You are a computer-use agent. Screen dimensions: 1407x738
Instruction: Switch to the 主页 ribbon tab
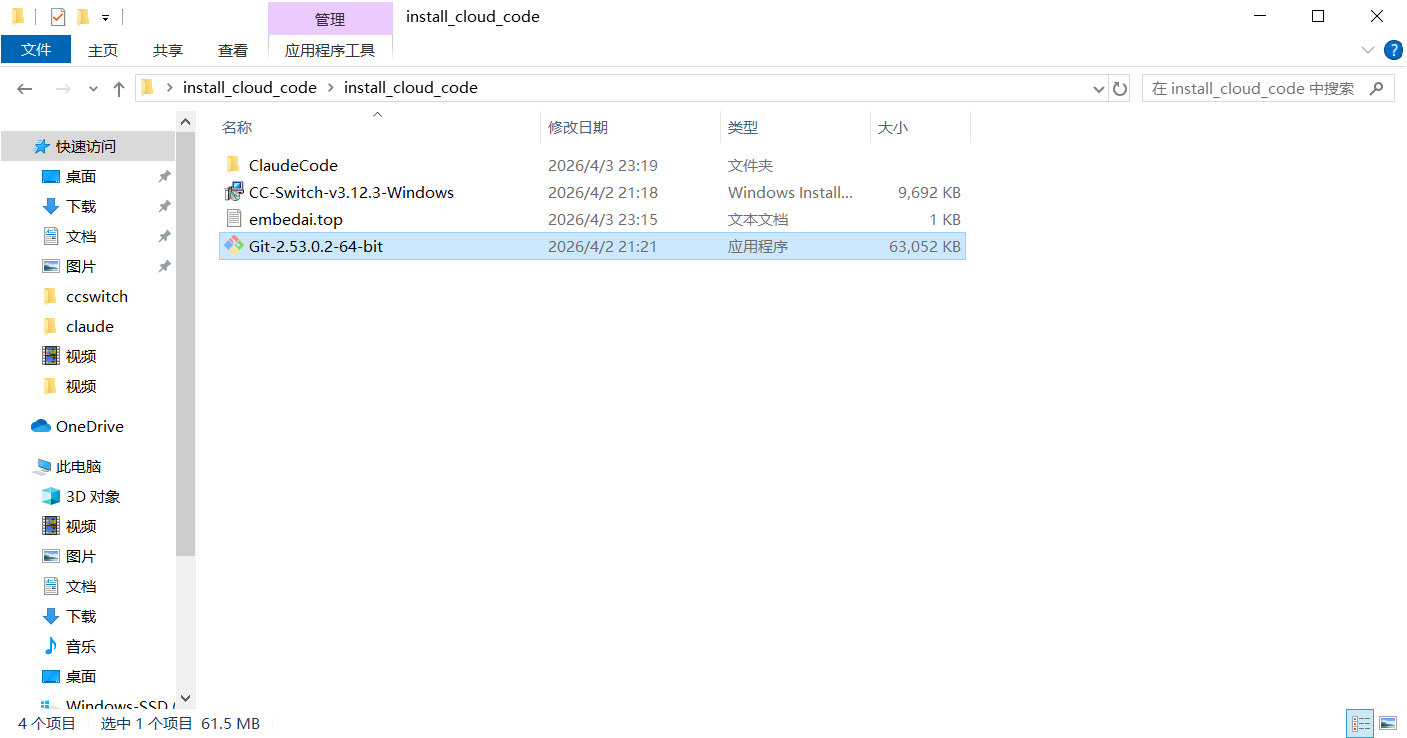pos(103,50)
